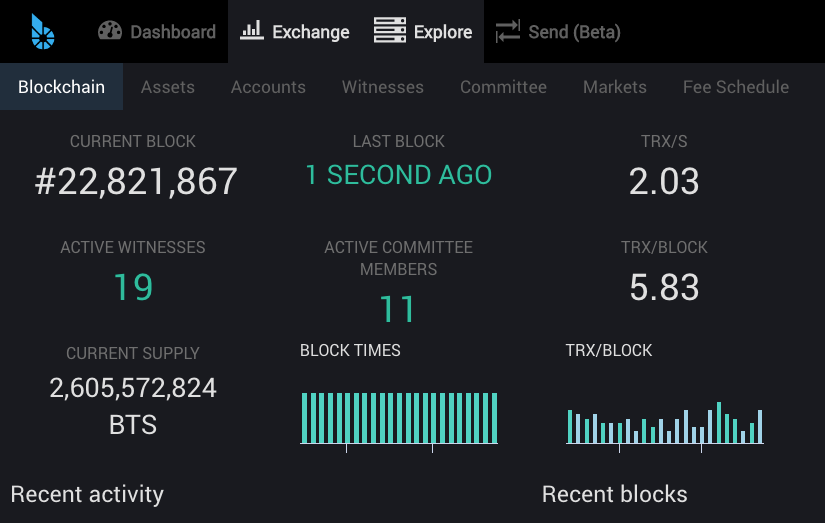Open the Accounts tab

[x=268, y=87]
